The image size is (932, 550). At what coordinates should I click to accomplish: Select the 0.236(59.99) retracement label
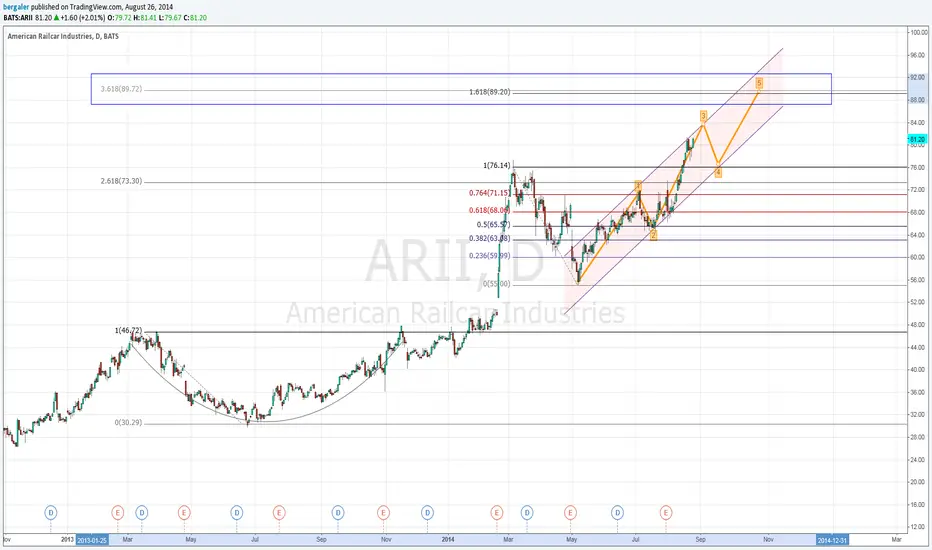point(489,256)
